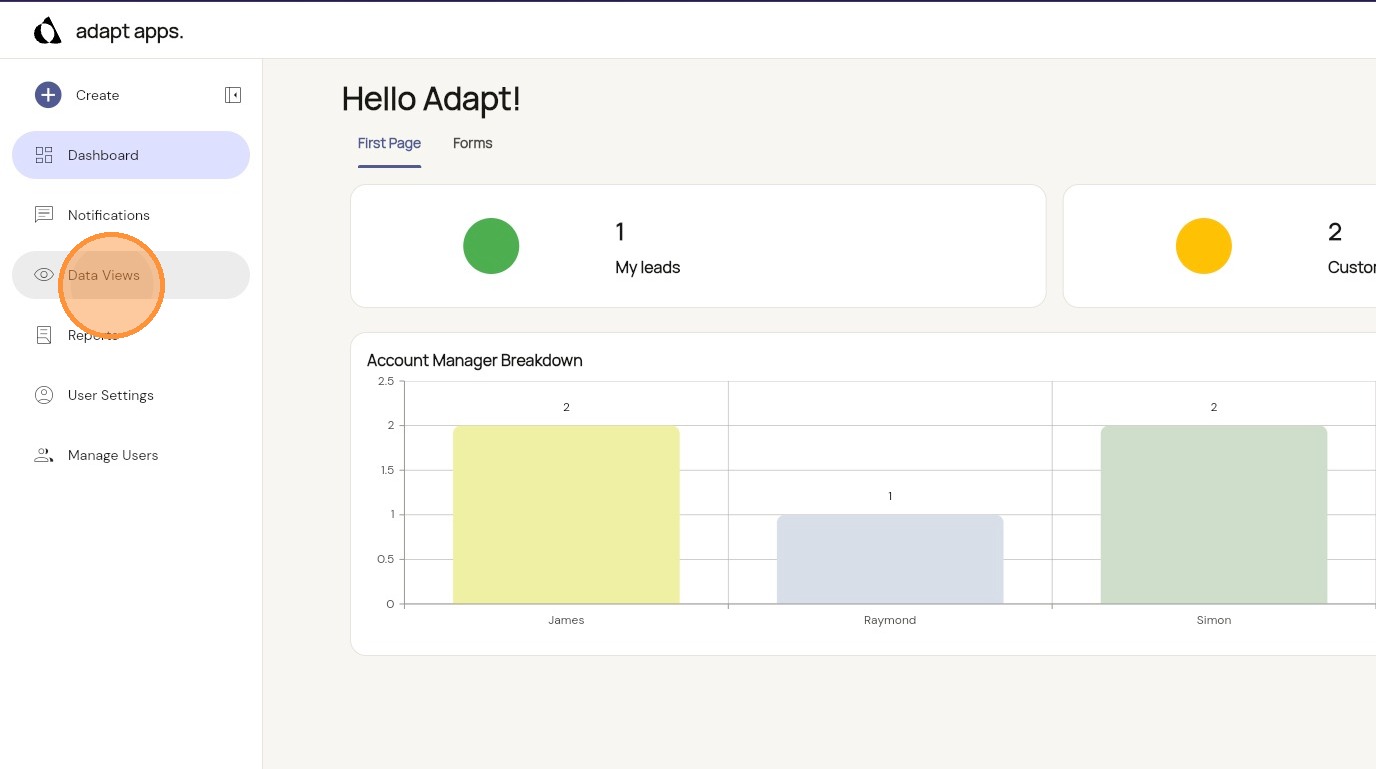Collapse the sidebar panel
This screenshot has width=1376, height=769.
233,95
